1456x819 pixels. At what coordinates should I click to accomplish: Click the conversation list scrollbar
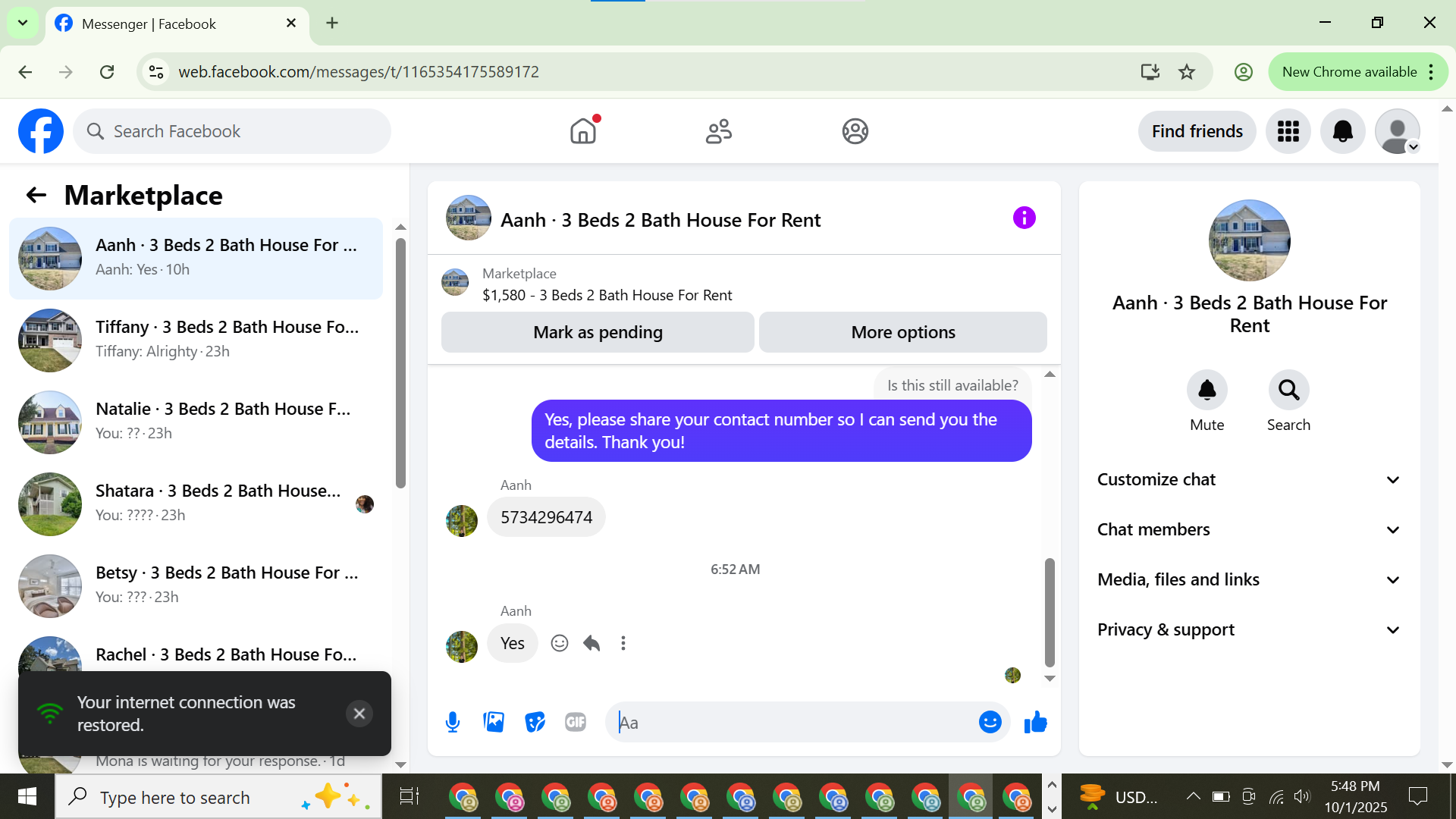click(400, 364)
